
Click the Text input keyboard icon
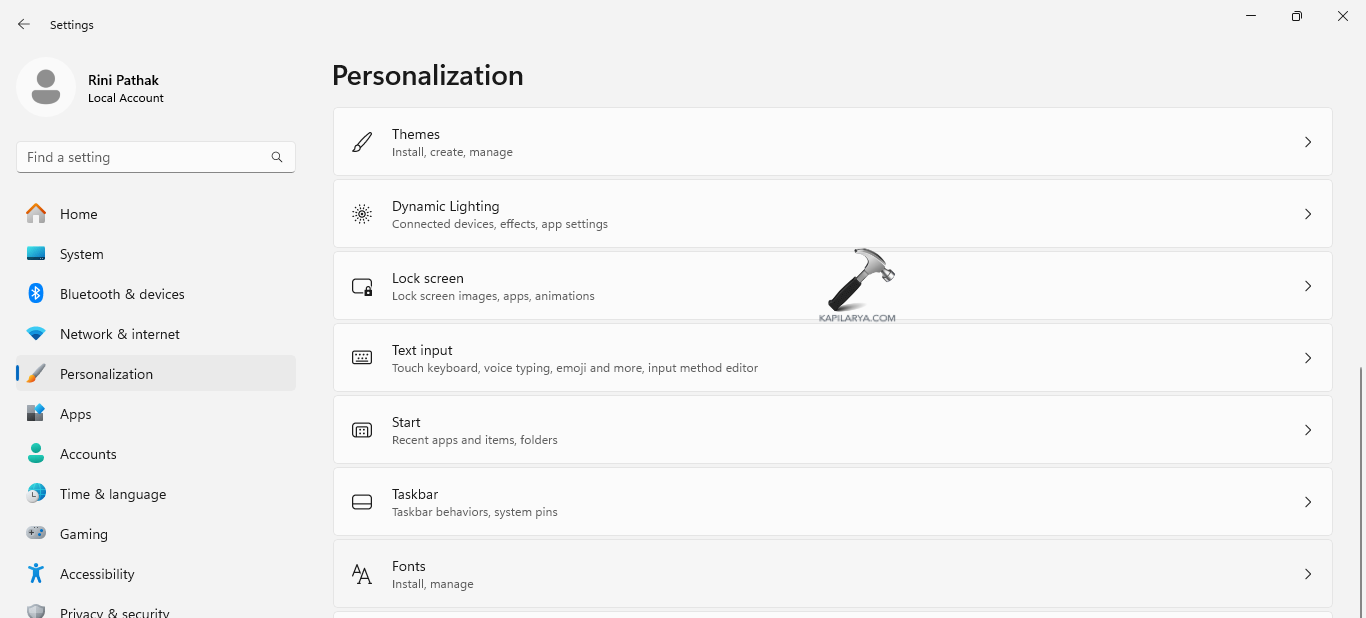(x=362, y=358)
